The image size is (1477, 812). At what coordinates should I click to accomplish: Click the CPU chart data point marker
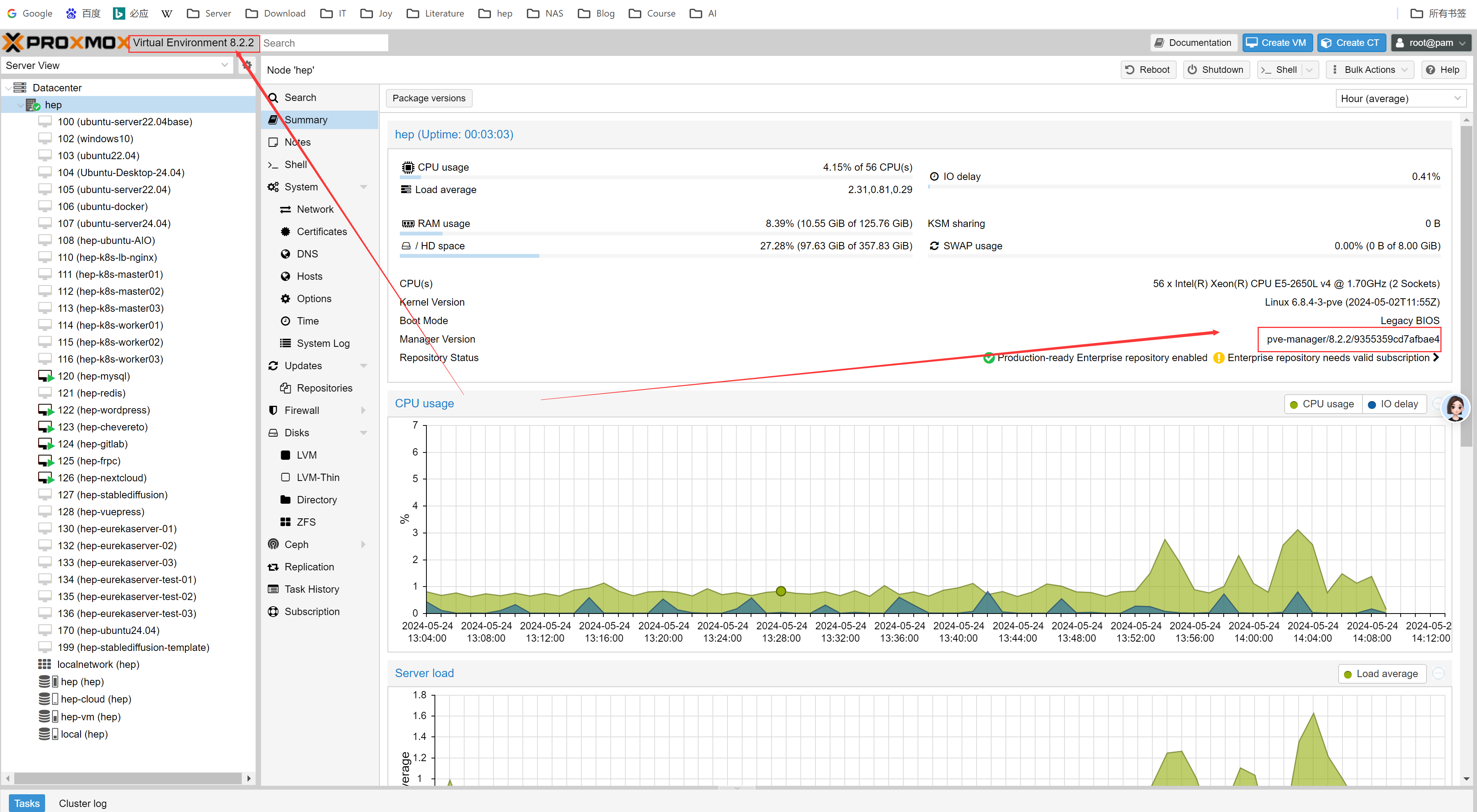(x=780, y=591)
